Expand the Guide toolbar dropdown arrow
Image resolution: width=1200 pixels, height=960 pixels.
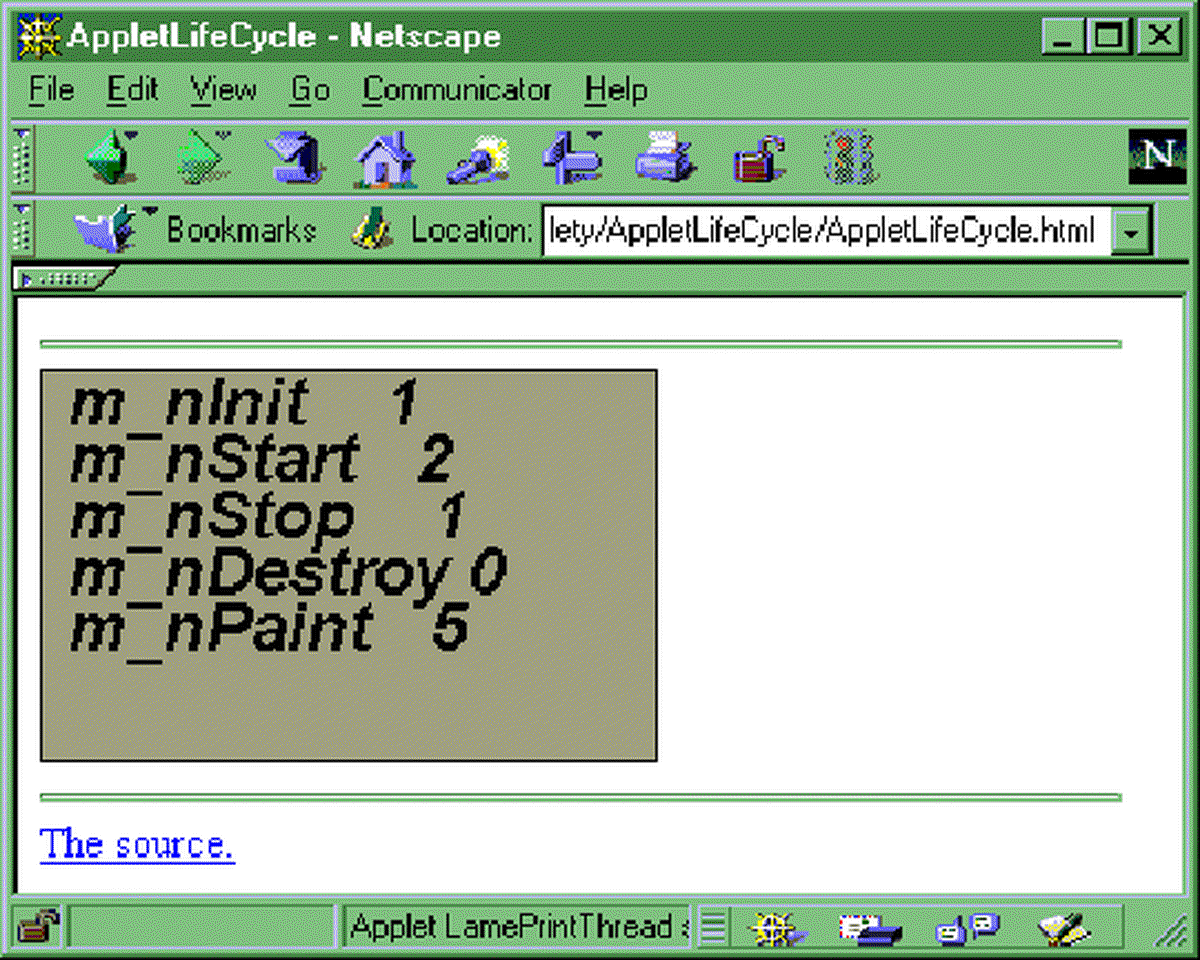pyautogui.click(x=592, y=133)
